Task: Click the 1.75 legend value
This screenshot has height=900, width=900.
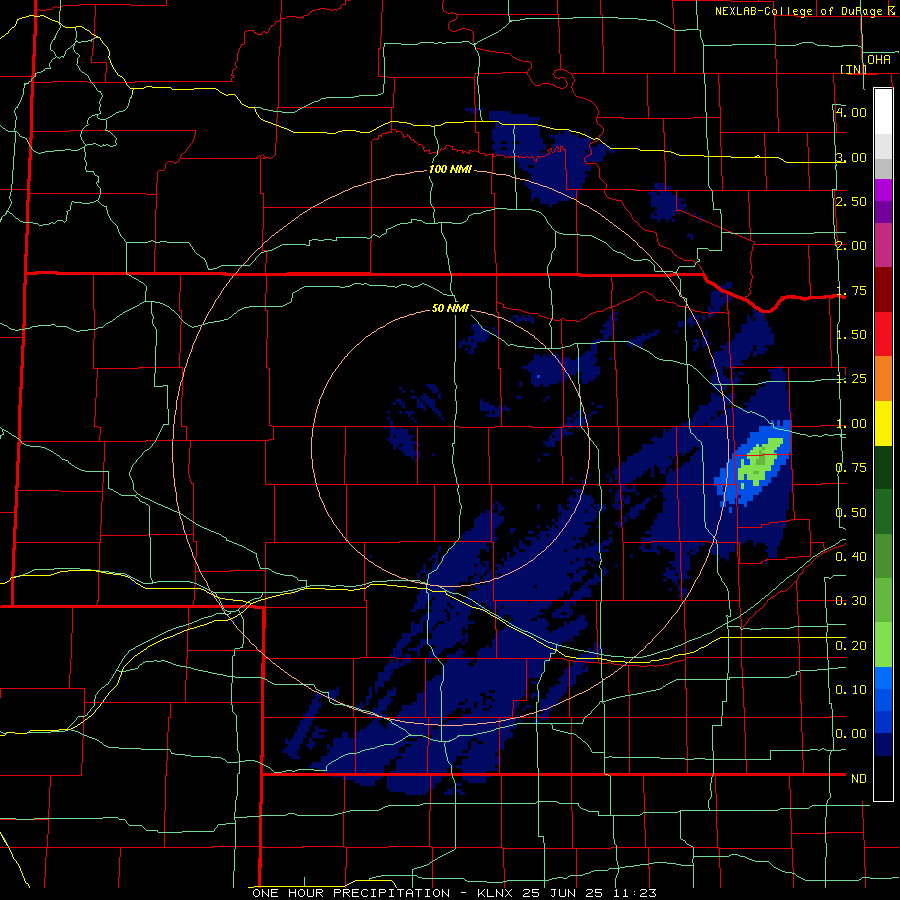Action: (851, 290)
